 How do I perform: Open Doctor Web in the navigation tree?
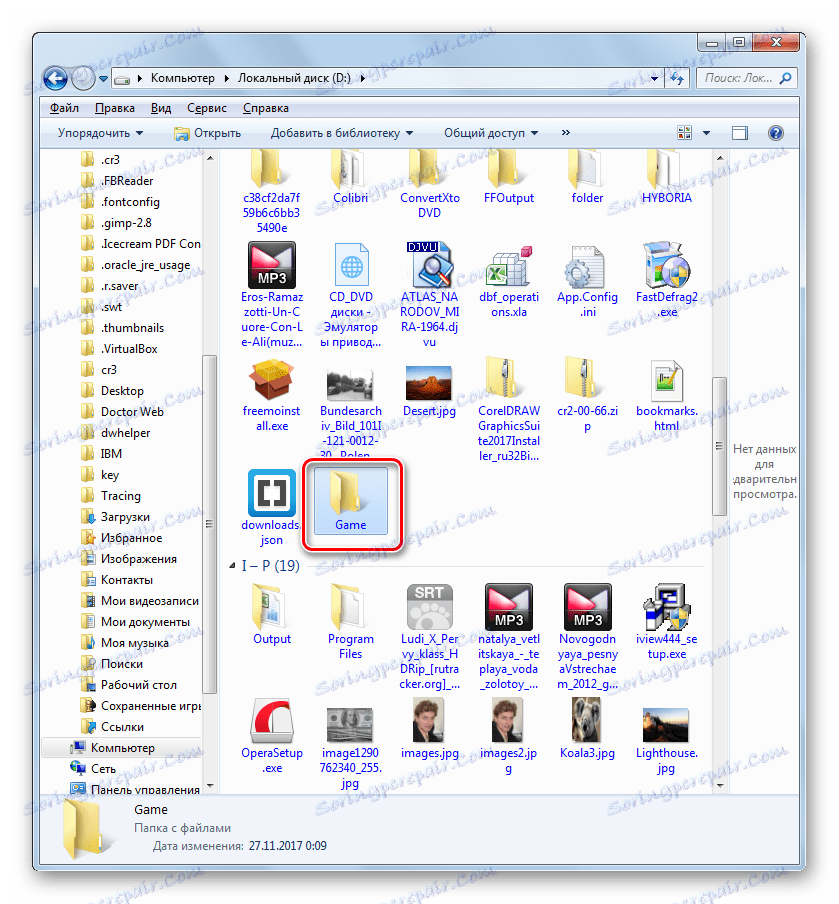[123, 412]
